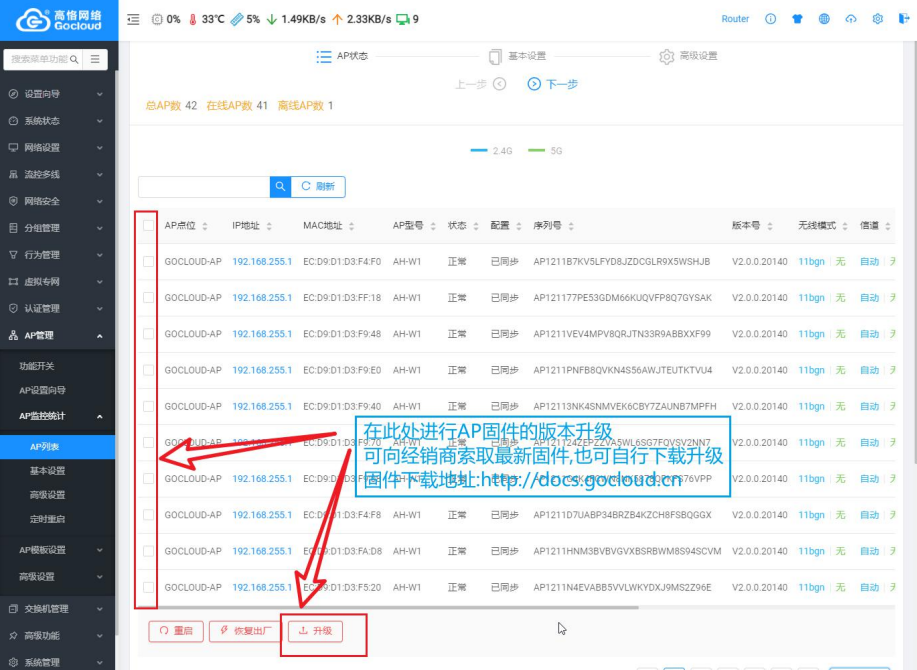Click the cloud upload icon
917x670 pixels.
(x=851, y=19)
